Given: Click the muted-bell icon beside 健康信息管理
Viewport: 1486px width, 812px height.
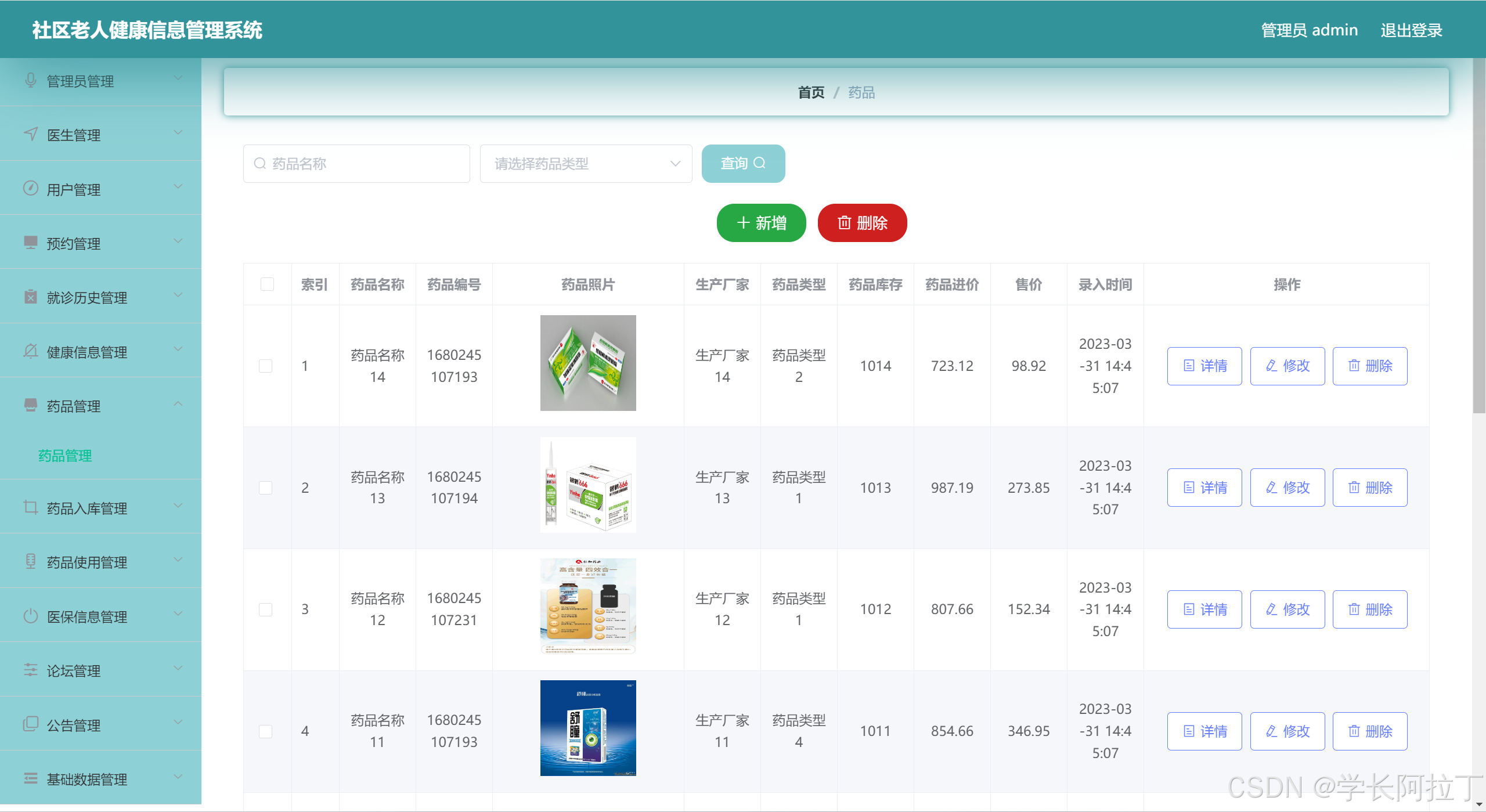Looking at the screenshot, I should point(31,351).
